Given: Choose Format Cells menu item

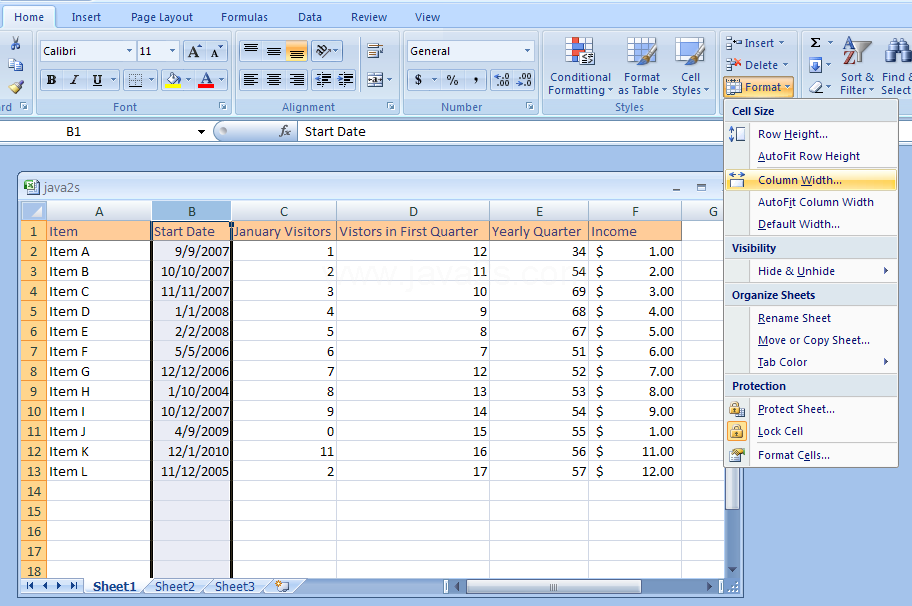Looking at the screenshot, I should pos(810,455).
